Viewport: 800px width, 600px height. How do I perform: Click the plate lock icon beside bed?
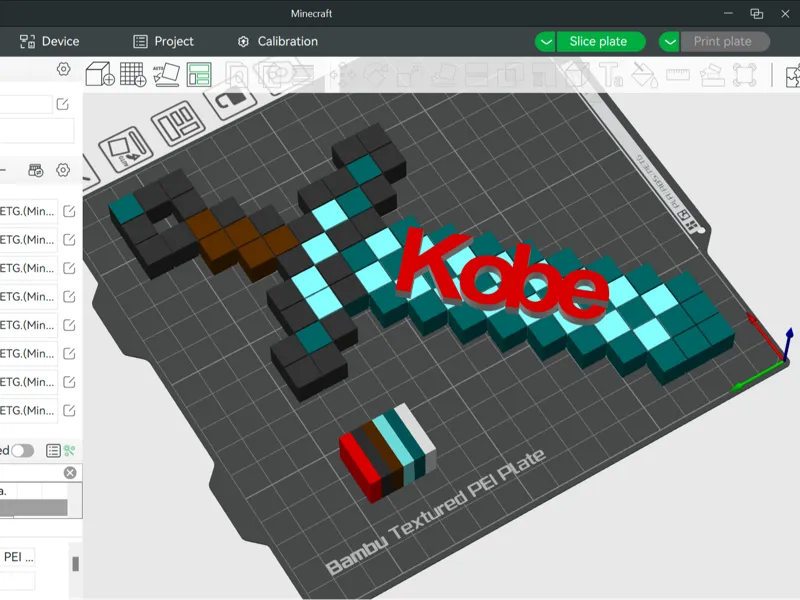pyautogui.click(x=232, y=99)
